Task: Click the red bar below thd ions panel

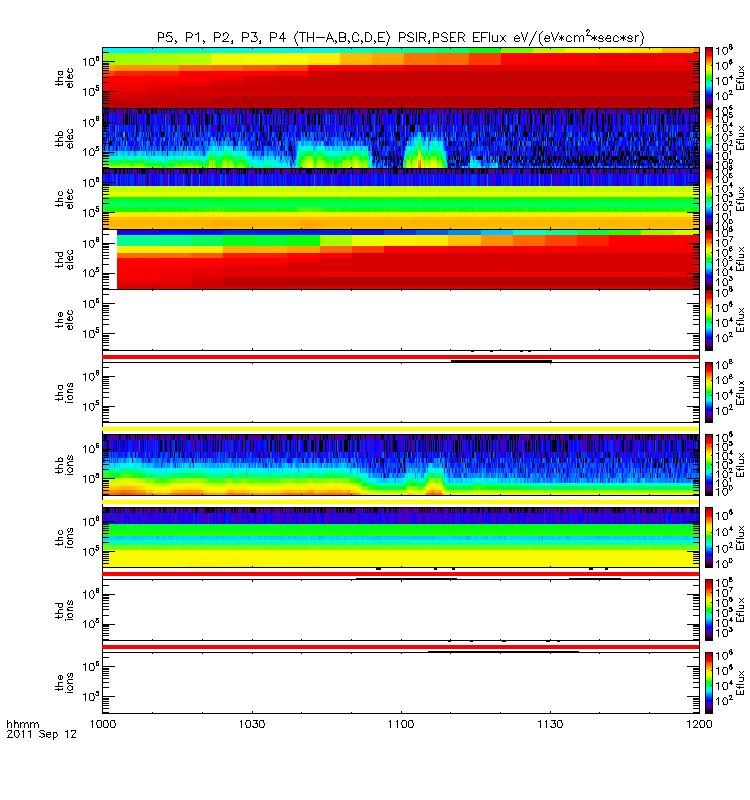Action: [401, 646]
